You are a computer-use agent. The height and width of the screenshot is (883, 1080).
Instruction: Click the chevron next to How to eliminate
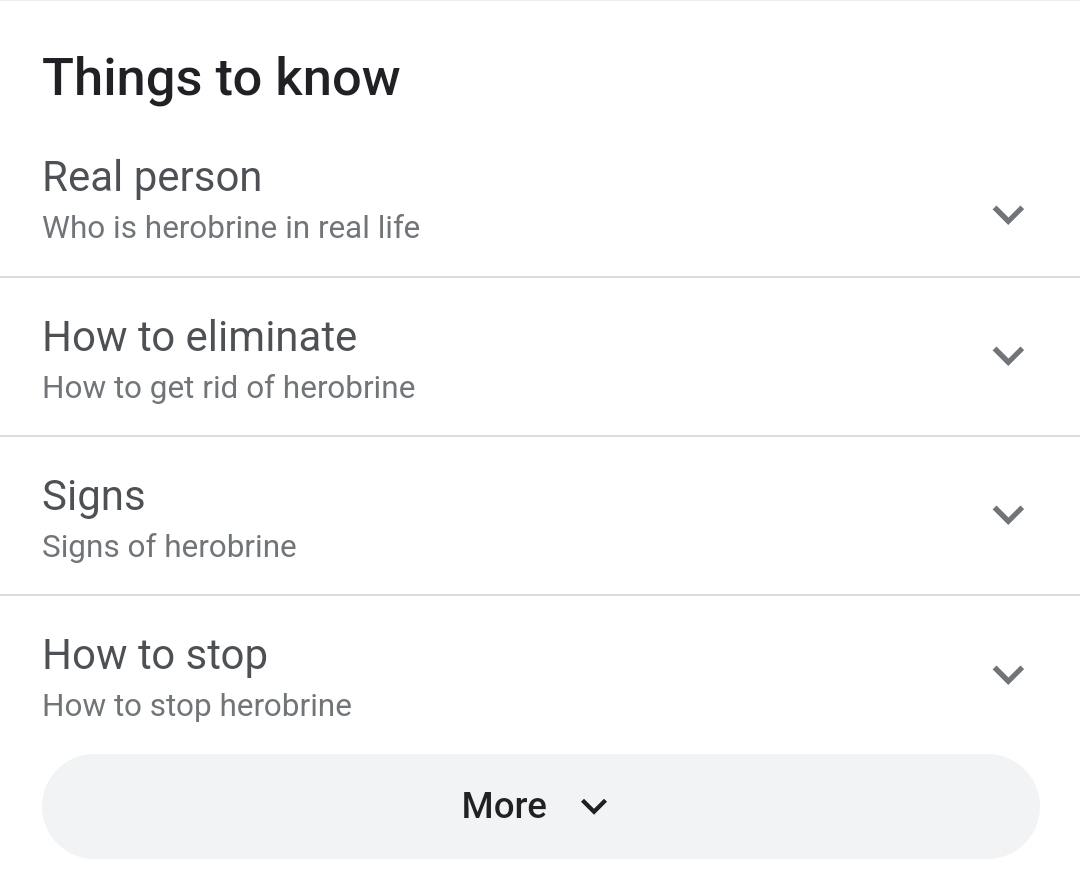coord(1007,356)
